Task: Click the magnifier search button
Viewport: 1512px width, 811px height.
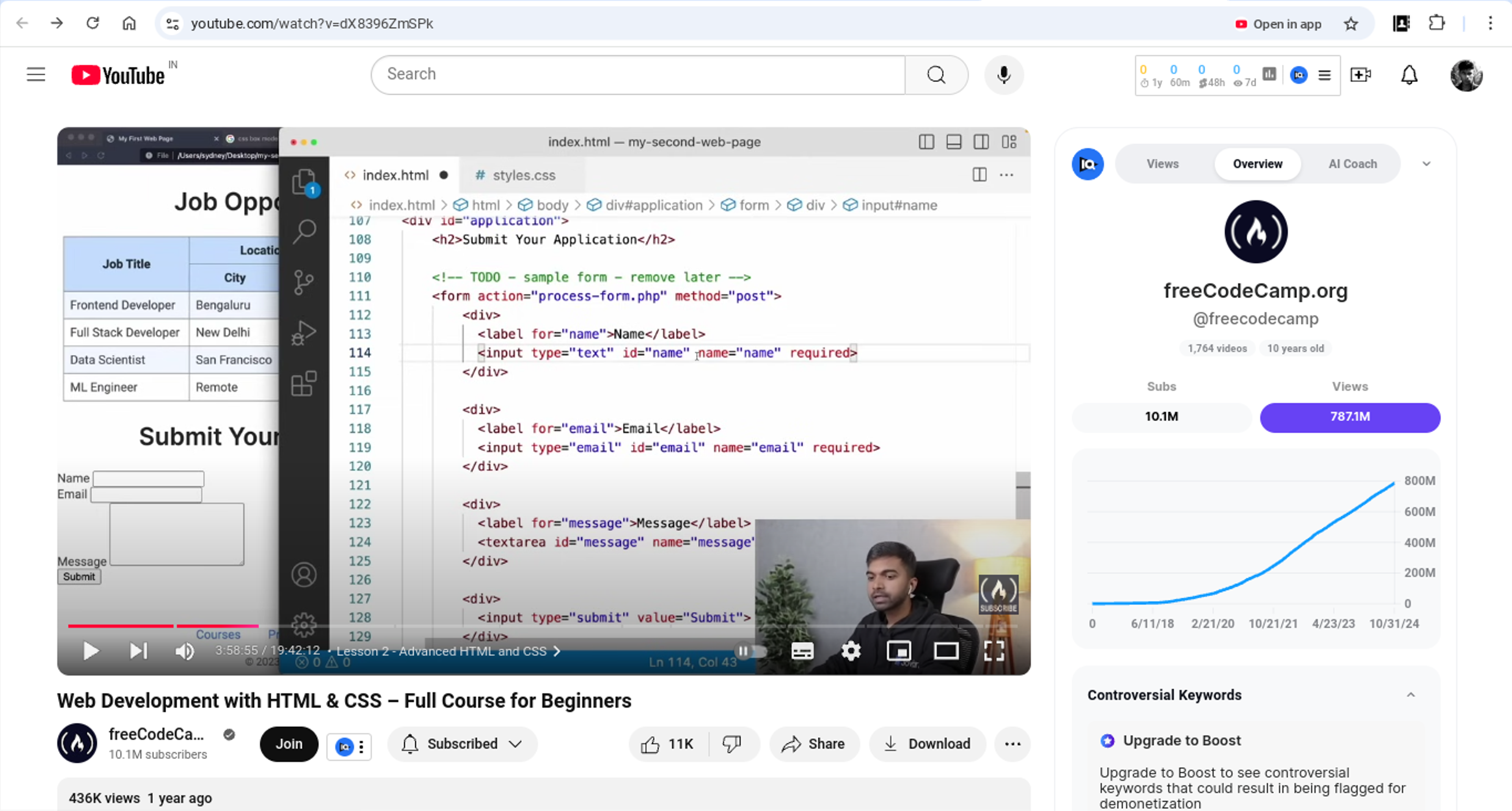Action: (x=936, y=74)
